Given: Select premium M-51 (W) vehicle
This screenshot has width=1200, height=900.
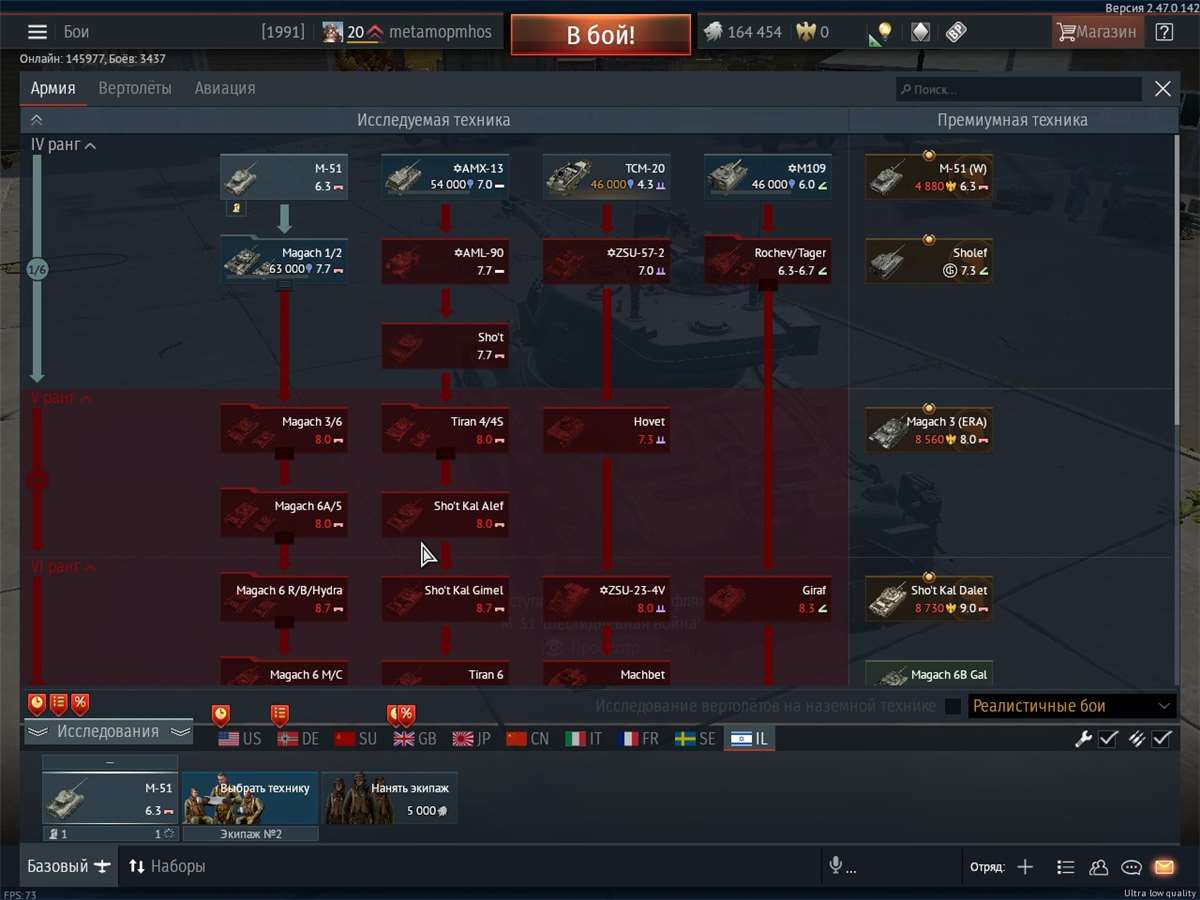Looking at the screenshot, I should (x=929, y=177).
